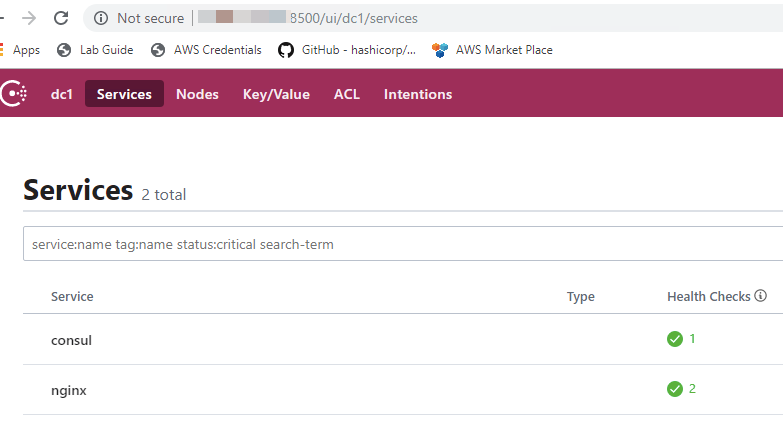
Task: Open the consul service row
Action: click(x=403, y=340)
